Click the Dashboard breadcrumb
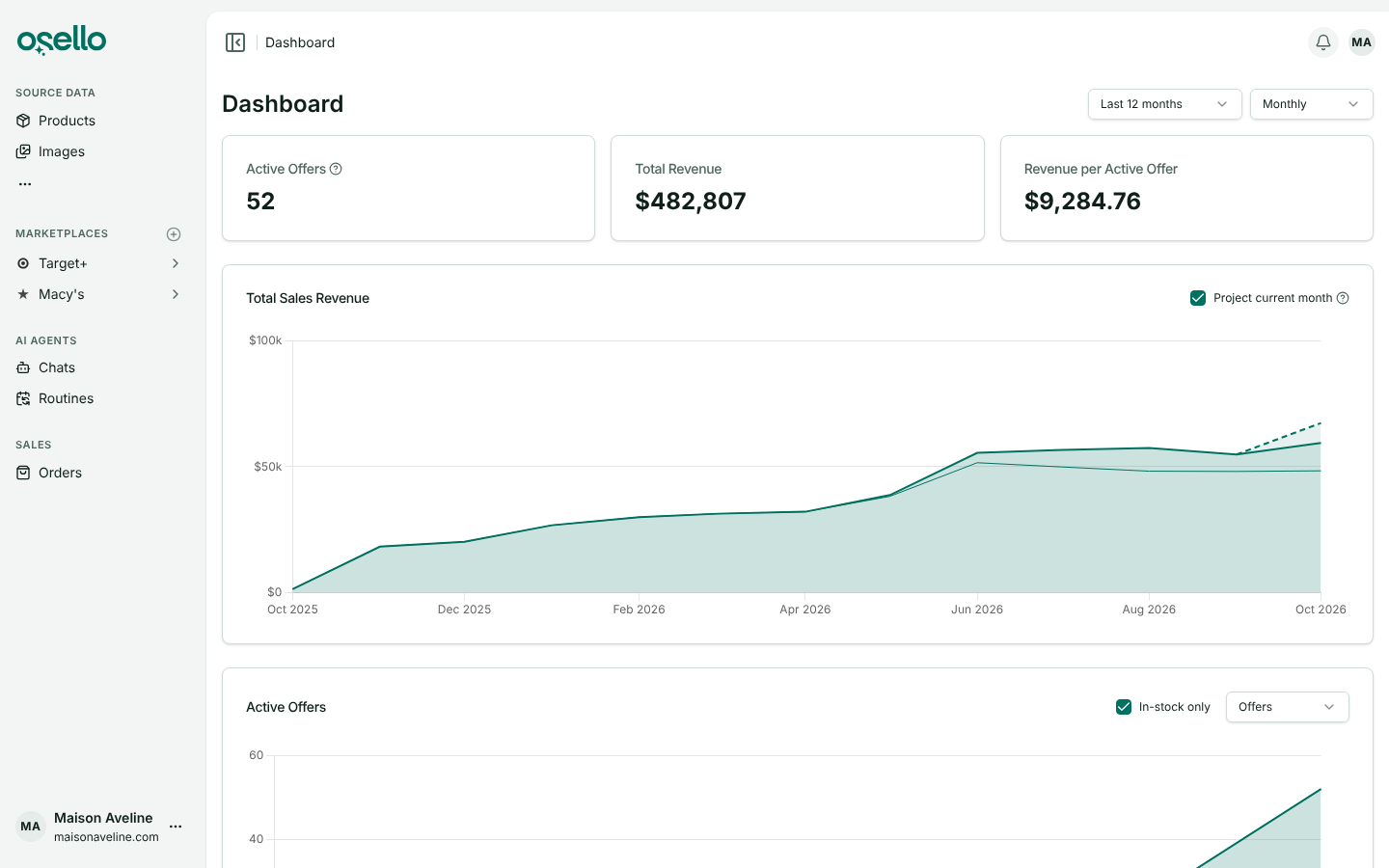Image resolution: width=1389 pixels, height=868 pixels. (x=300, y=42)
